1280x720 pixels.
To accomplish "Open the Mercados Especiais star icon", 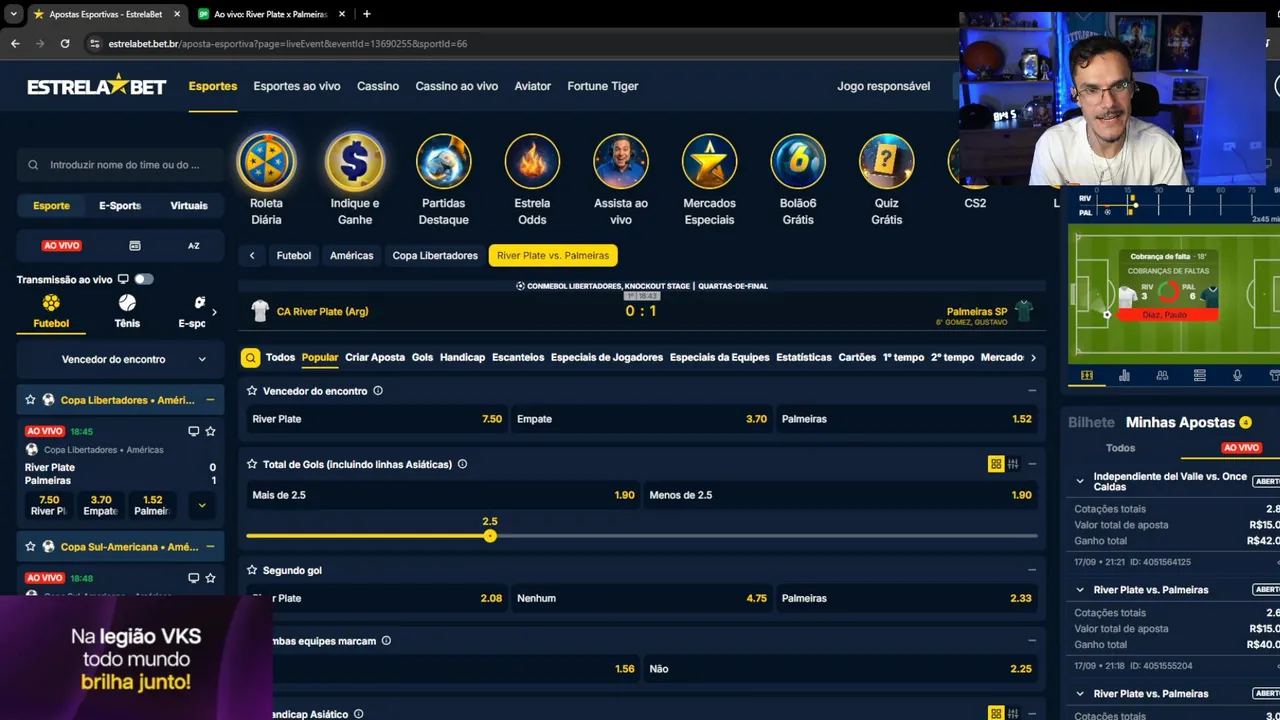I will (709, 162).
